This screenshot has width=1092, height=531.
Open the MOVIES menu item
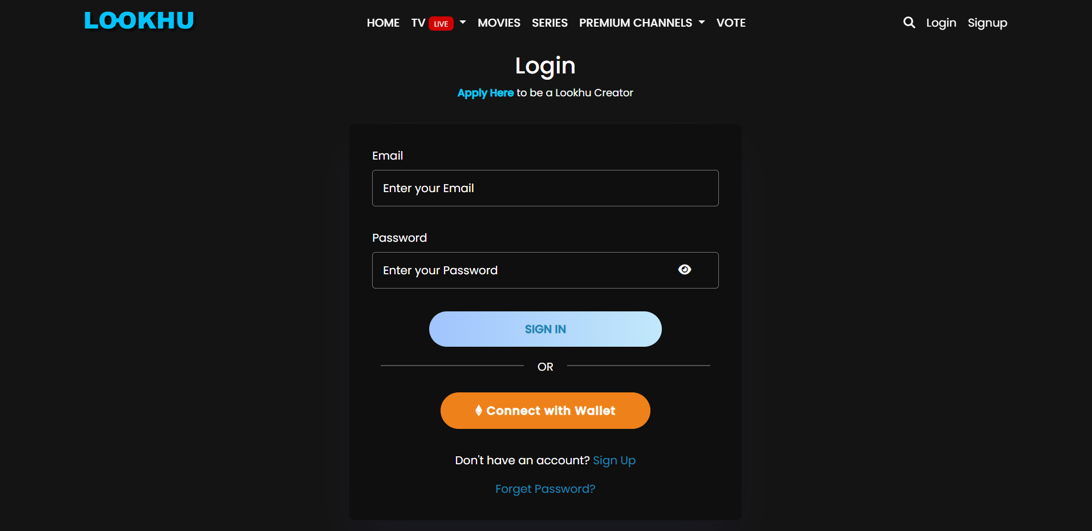pos(499,23)
